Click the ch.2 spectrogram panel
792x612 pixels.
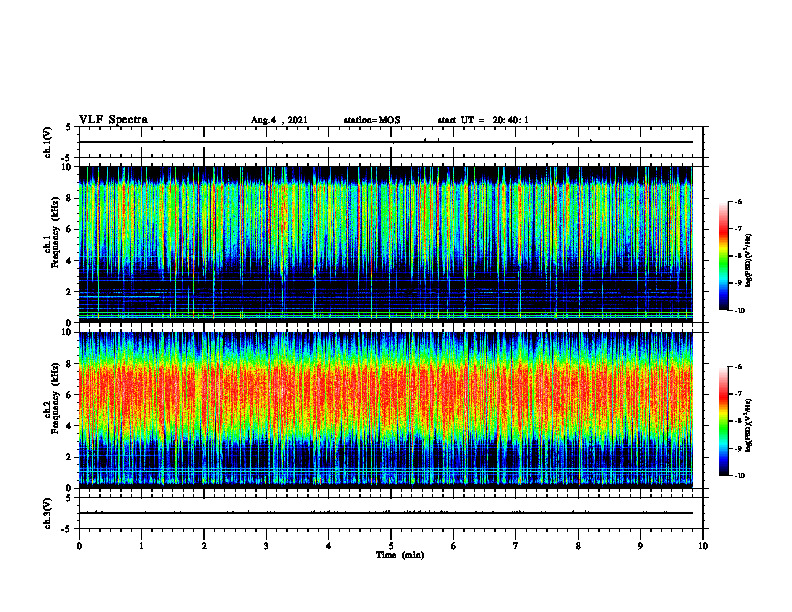point(385,410)
